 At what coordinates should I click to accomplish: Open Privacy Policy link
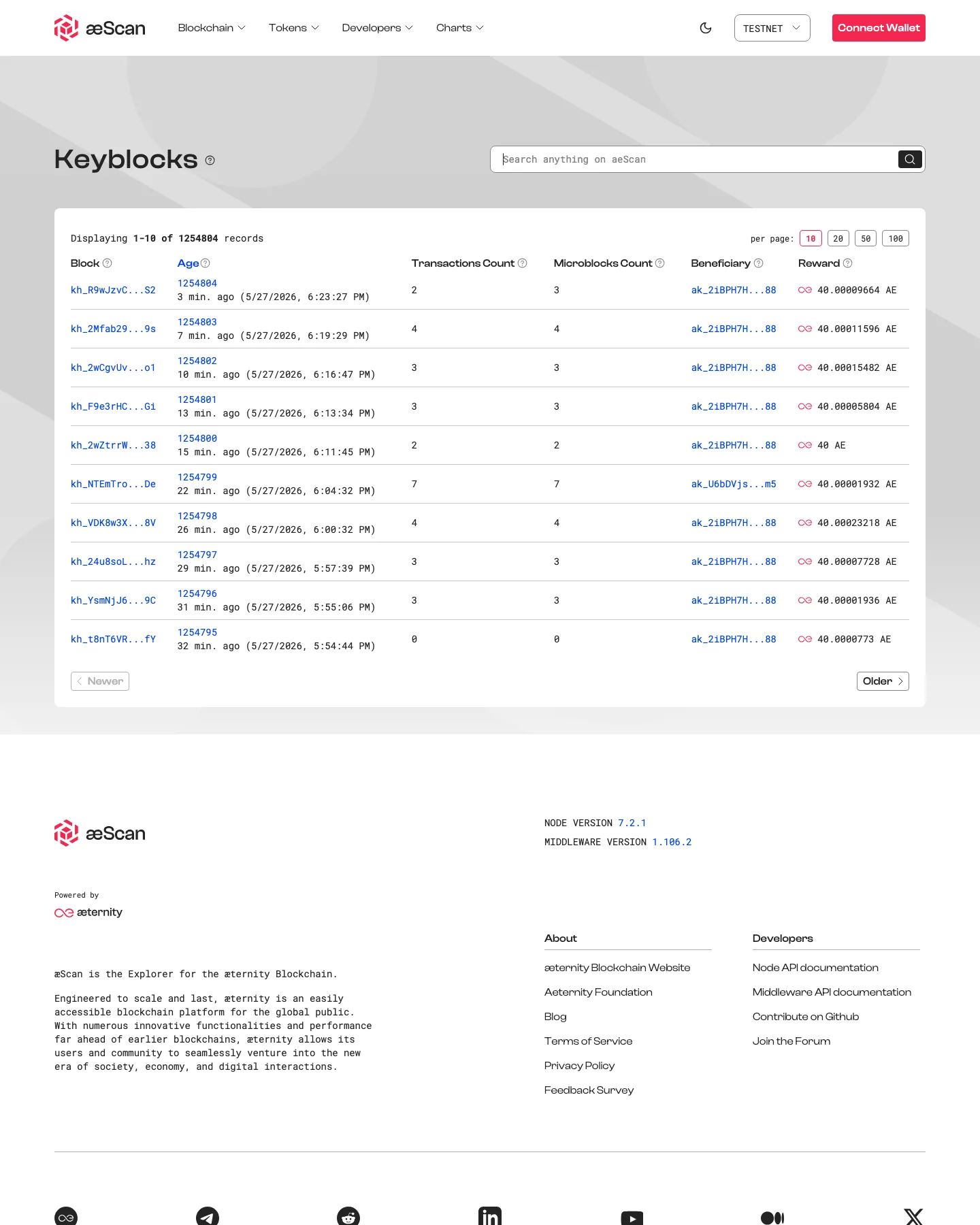(x=579, y=1066)
